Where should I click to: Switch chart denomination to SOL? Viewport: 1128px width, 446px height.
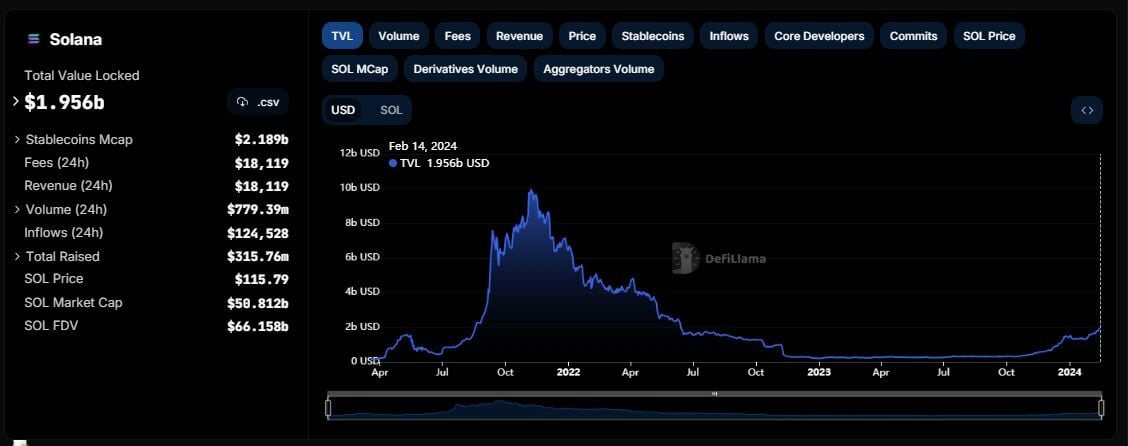pos(391,110)
